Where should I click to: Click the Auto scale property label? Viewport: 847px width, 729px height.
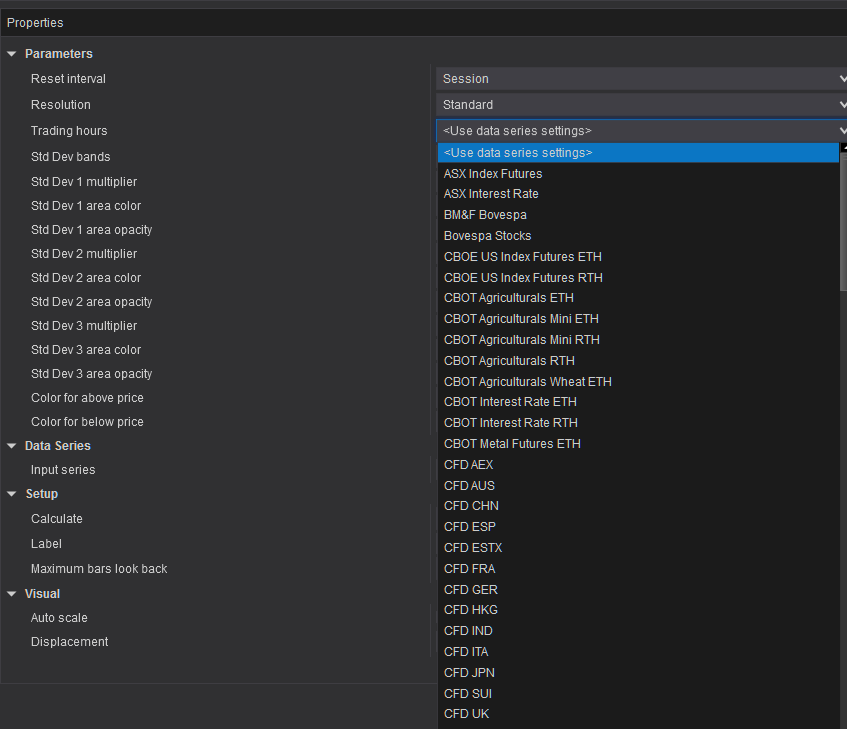59,618
